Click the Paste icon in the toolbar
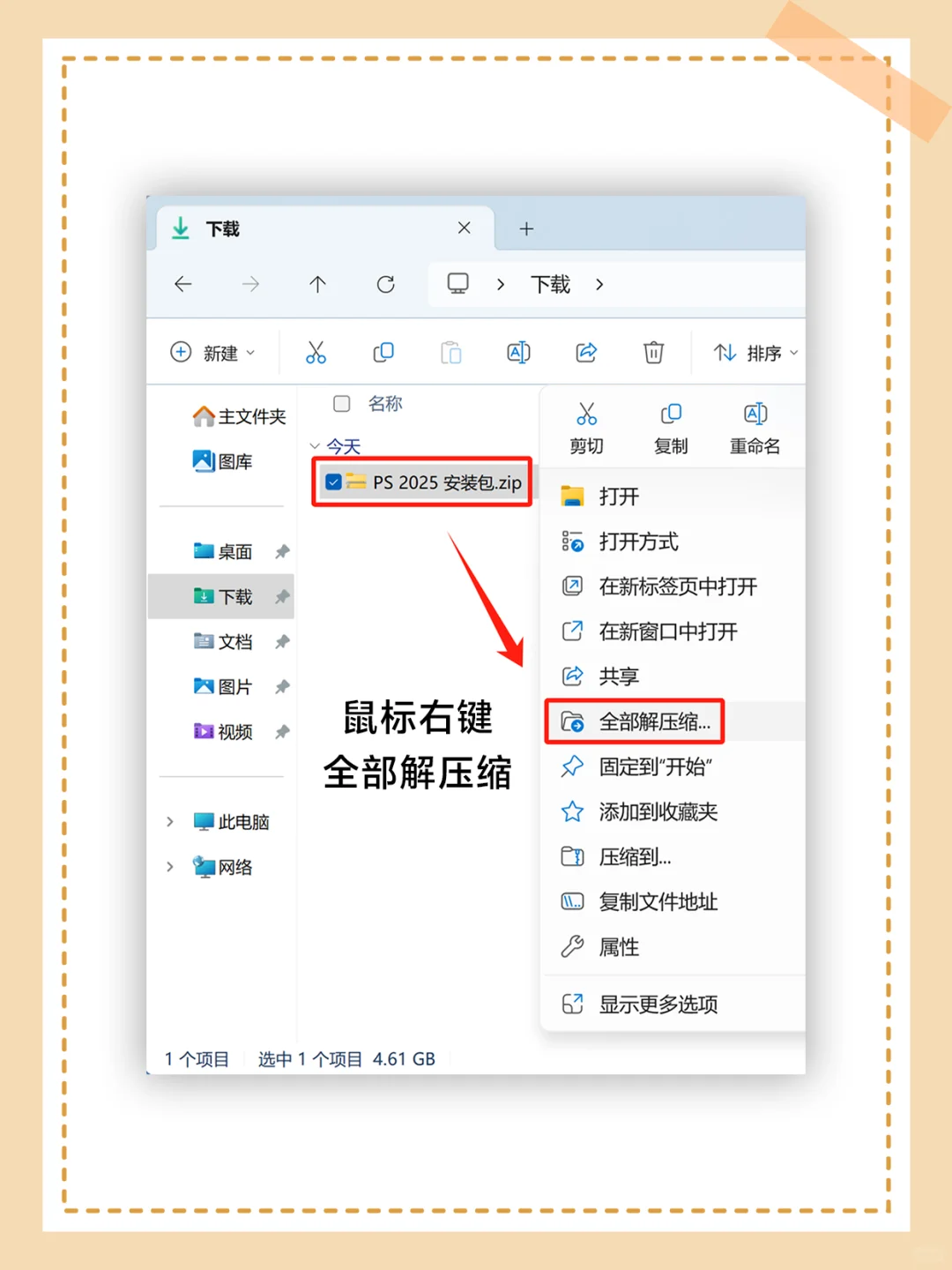 (450, 352)
